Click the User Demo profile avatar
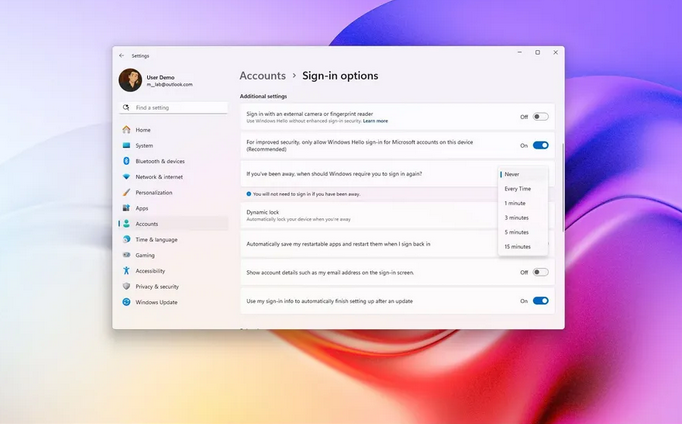 click(130, 80)
